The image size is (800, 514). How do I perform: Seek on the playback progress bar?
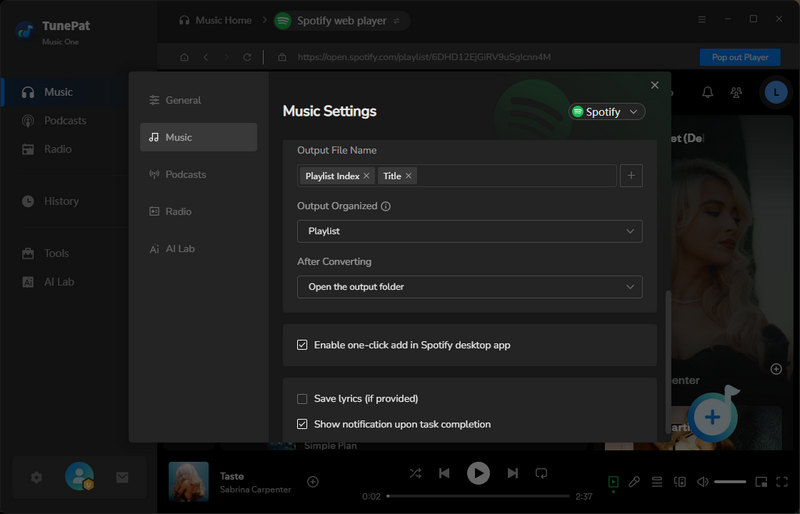pyautogui.click(x=479, y=496)
